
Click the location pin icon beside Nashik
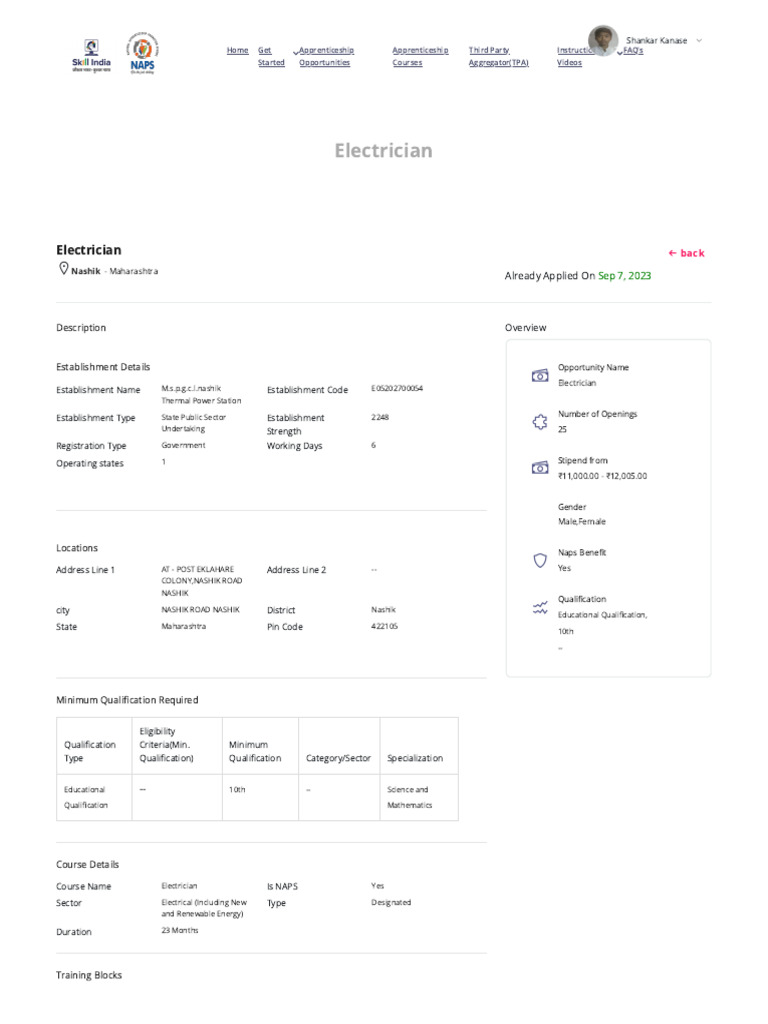pos(63,269)
